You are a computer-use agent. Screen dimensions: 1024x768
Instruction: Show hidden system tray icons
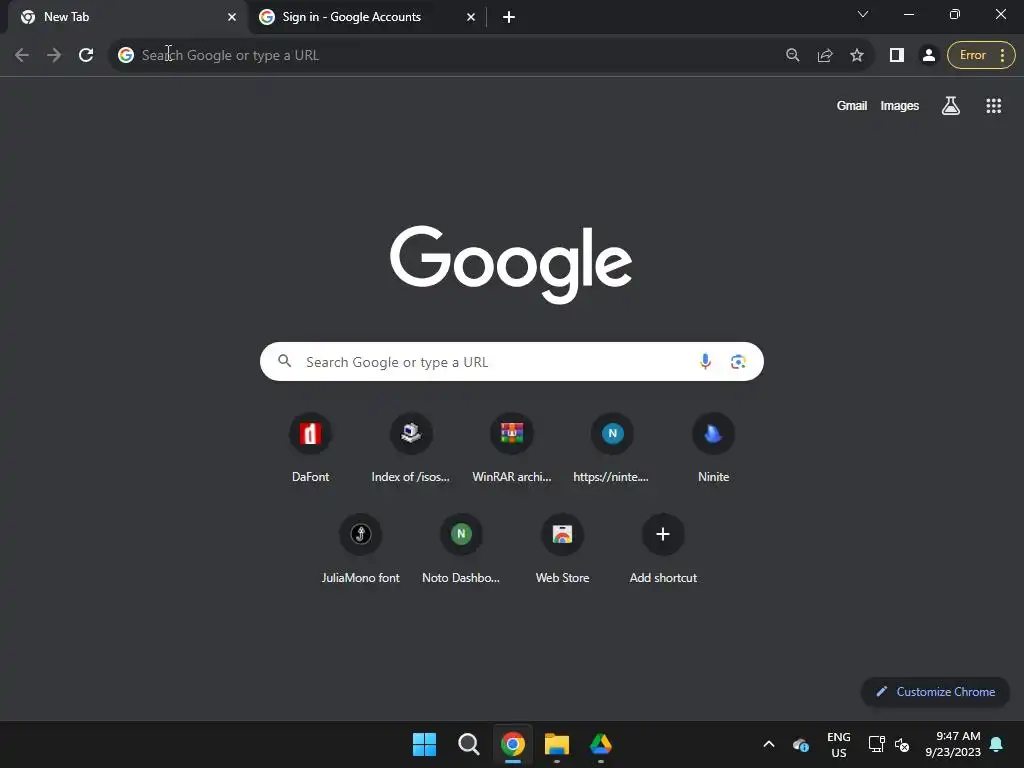(x=769, y=744)
